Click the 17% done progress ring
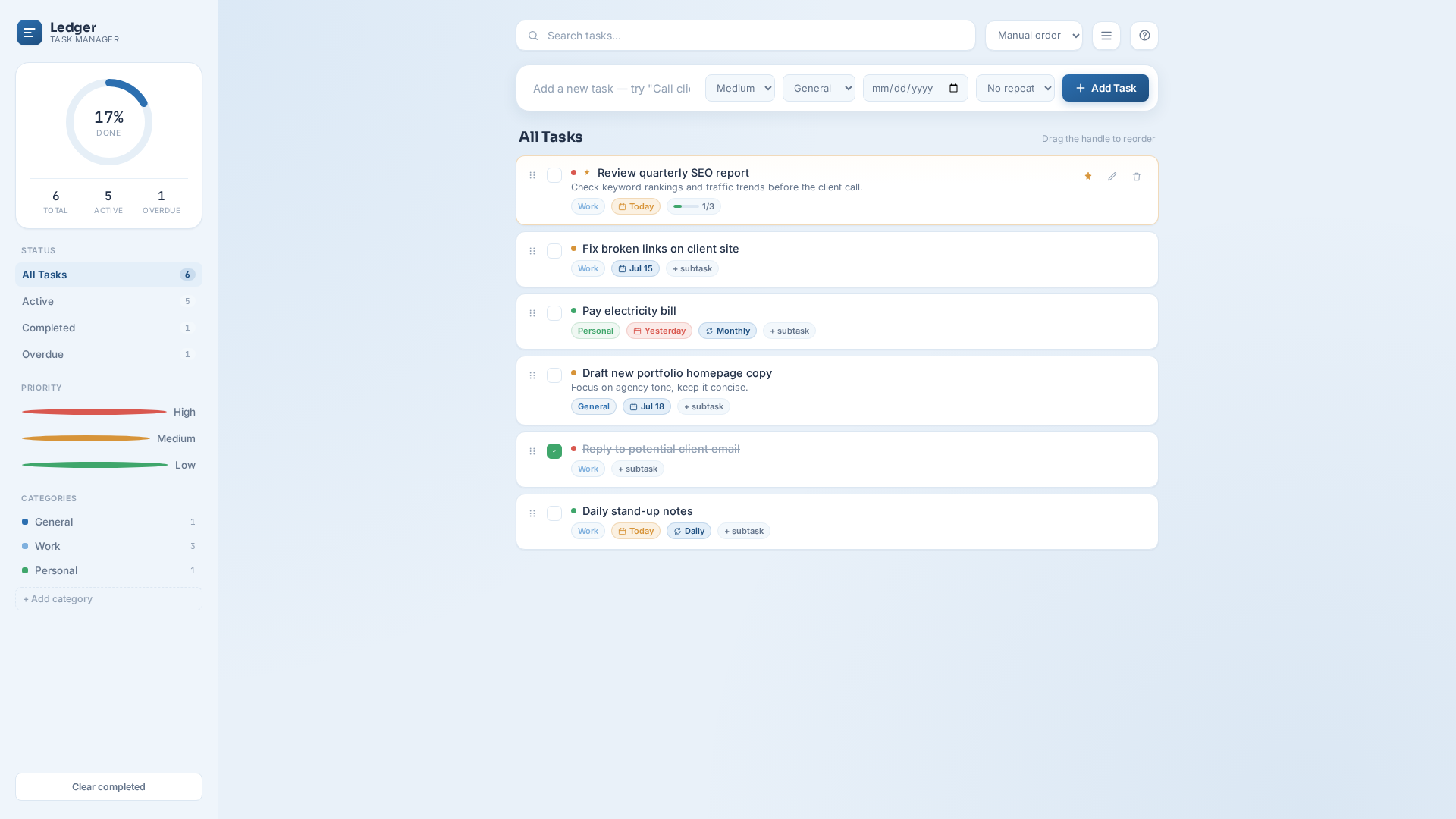This screenshot has height=819, width=1456. tap(109, 122)
